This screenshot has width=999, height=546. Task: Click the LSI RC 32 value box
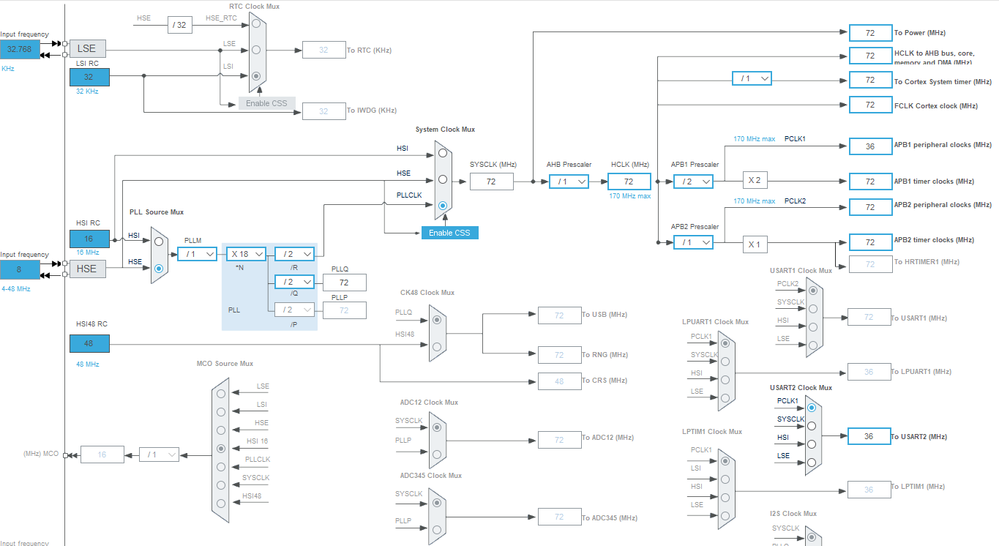click(89, 77)
